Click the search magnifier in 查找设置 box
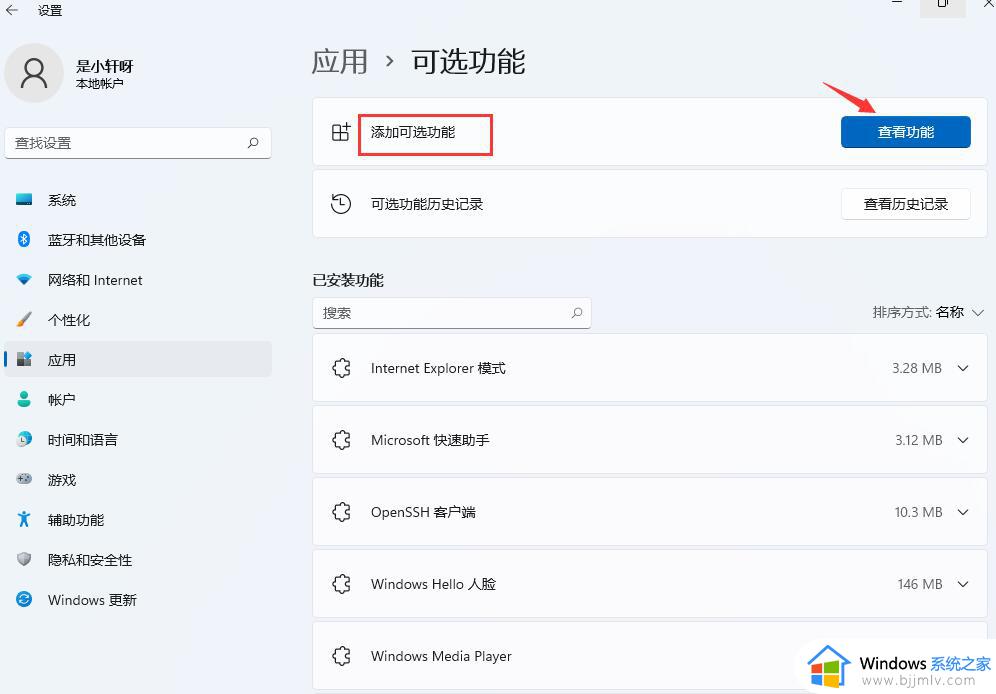Screen dimensions: 996x694 (x=253, y=143)
